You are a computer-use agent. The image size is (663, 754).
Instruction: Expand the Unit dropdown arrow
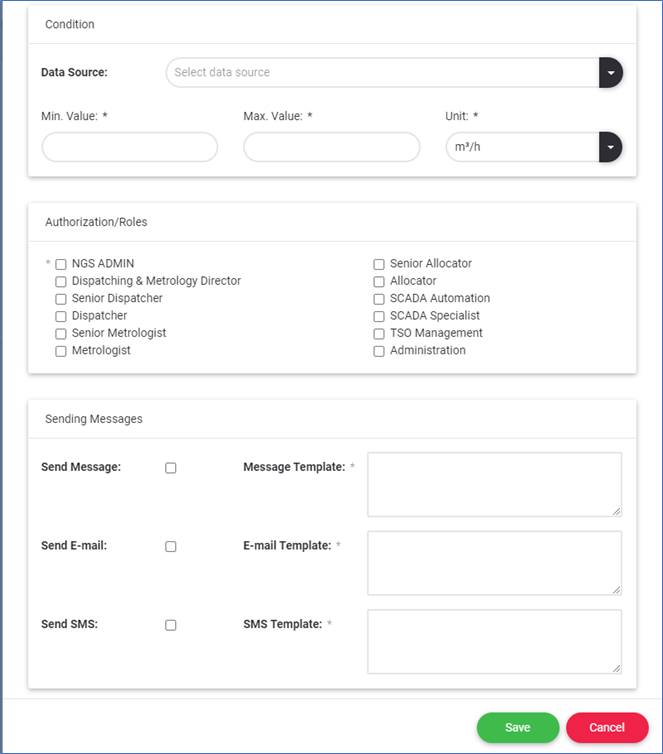pyautogui.click(x=610, y=147)
